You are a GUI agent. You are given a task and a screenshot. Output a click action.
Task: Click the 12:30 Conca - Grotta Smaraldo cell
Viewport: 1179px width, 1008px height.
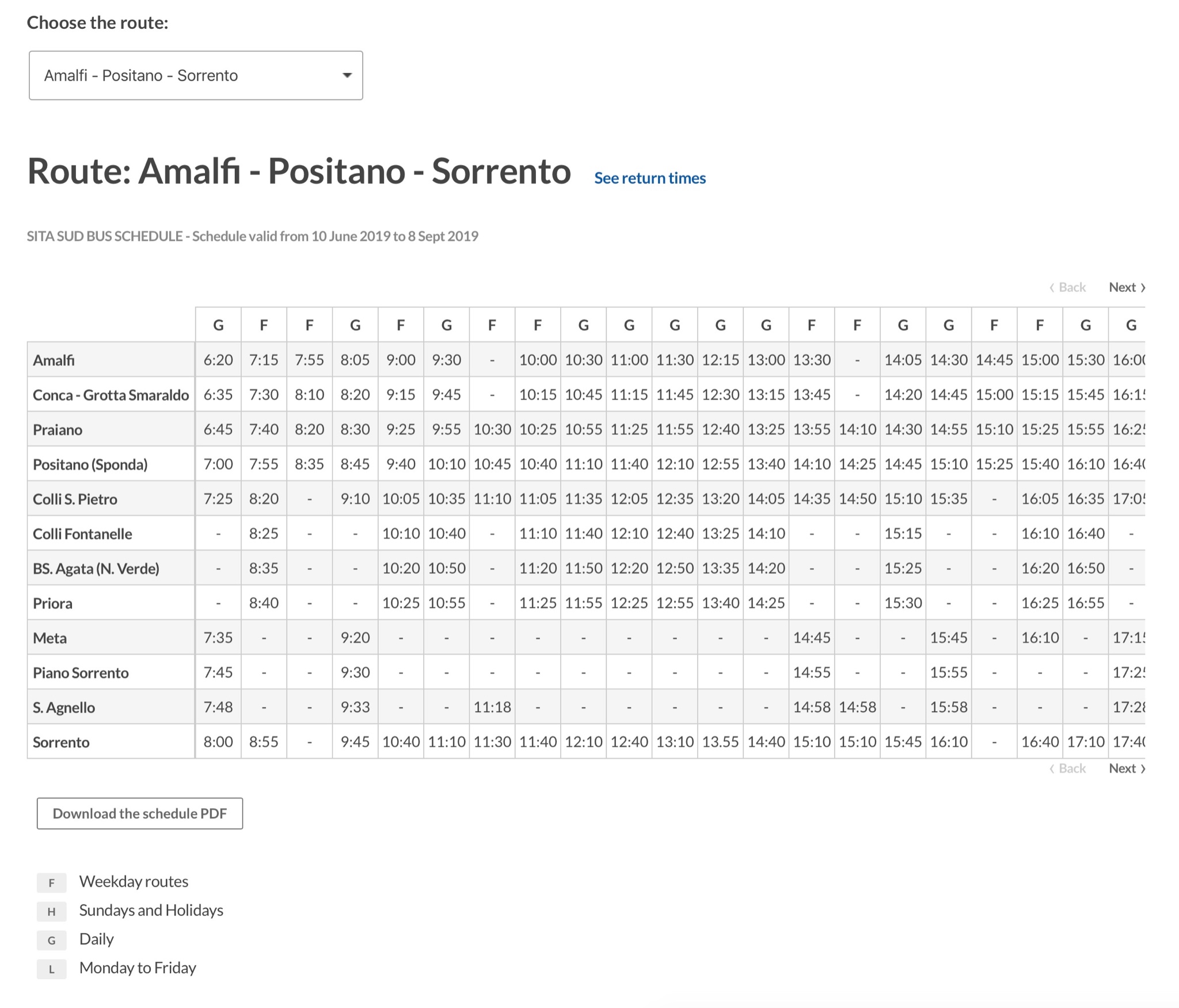[x=720, y=394]
